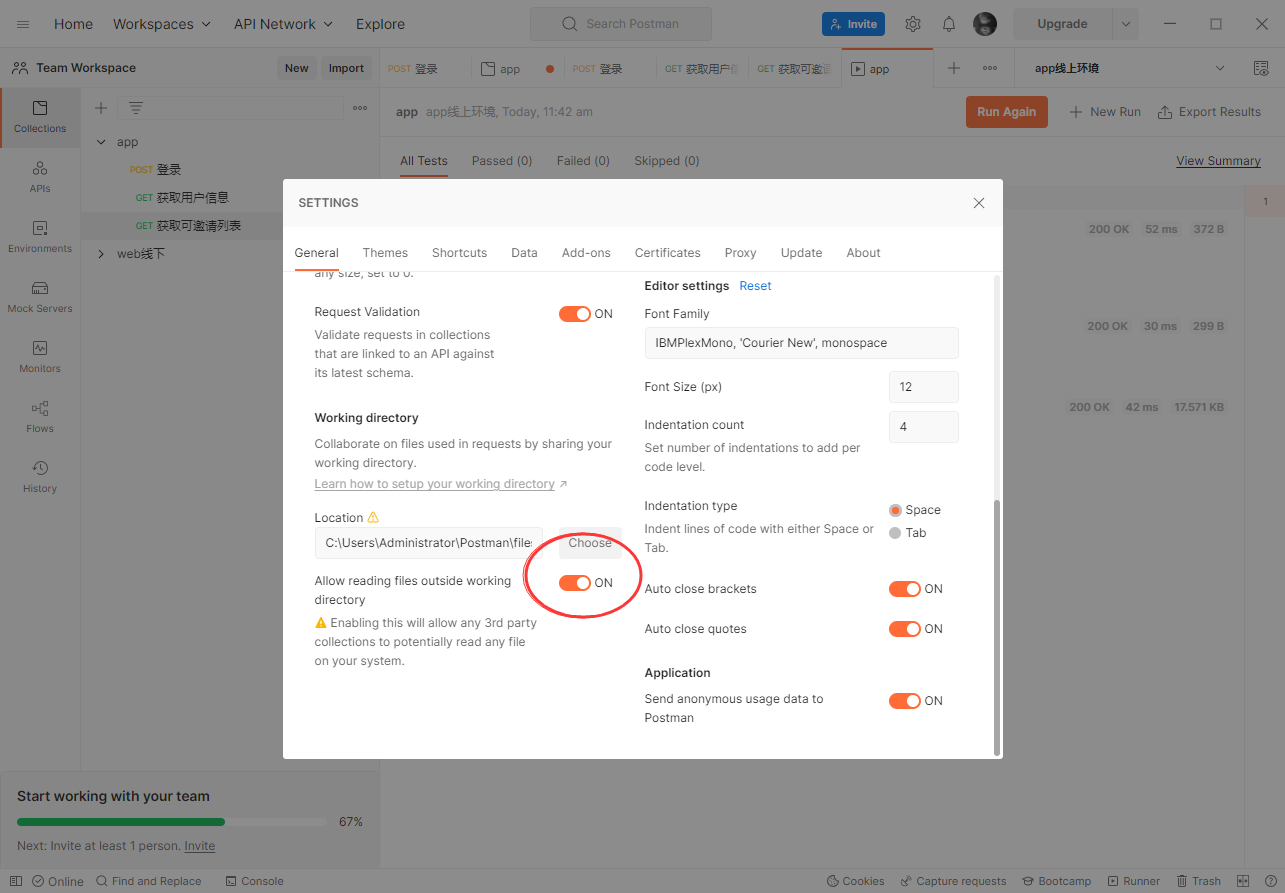Create a new collection with plus icon
The height and width of the screenshot is (893, 1285).
(x=101, y=108)
